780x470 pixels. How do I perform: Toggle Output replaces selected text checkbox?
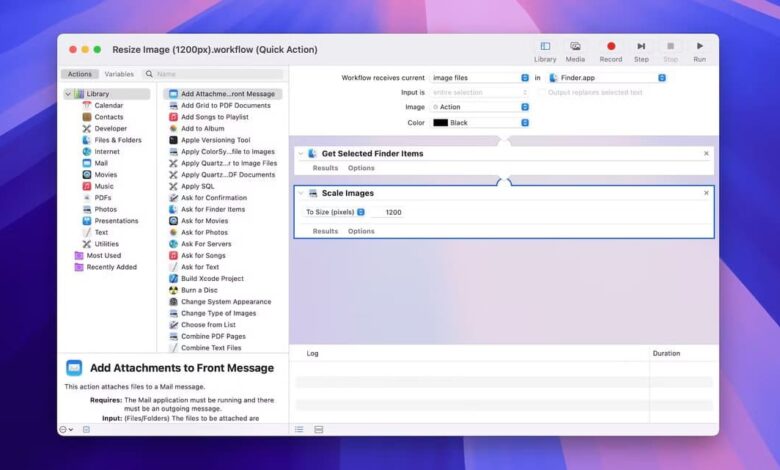(x=542, y=93)
